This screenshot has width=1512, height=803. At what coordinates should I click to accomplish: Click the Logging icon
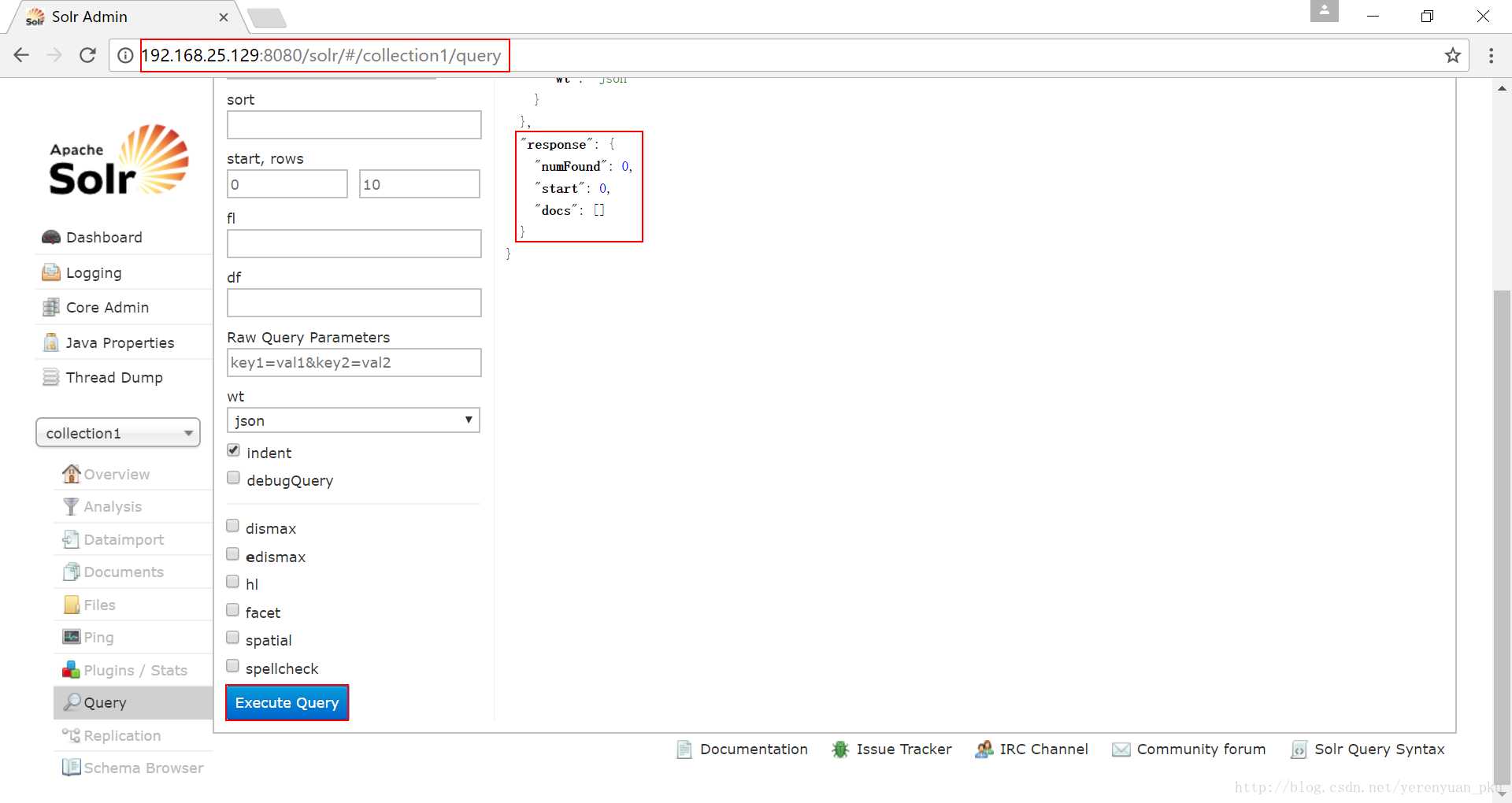point(51,272)
